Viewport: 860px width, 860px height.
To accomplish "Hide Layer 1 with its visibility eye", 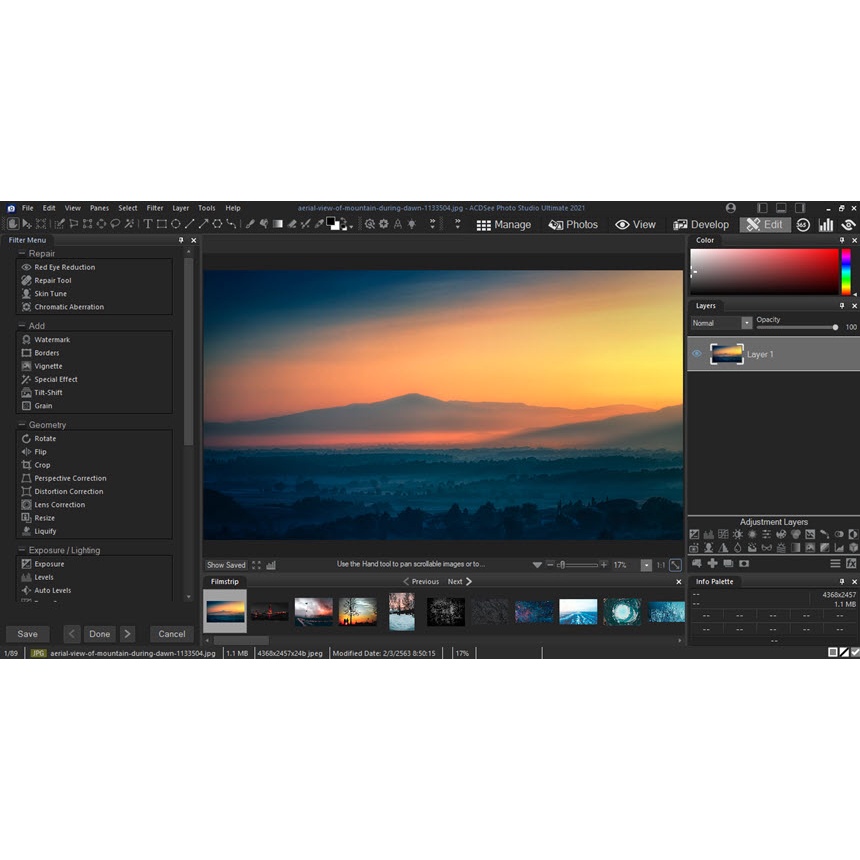I will click(x=697, y=354).
